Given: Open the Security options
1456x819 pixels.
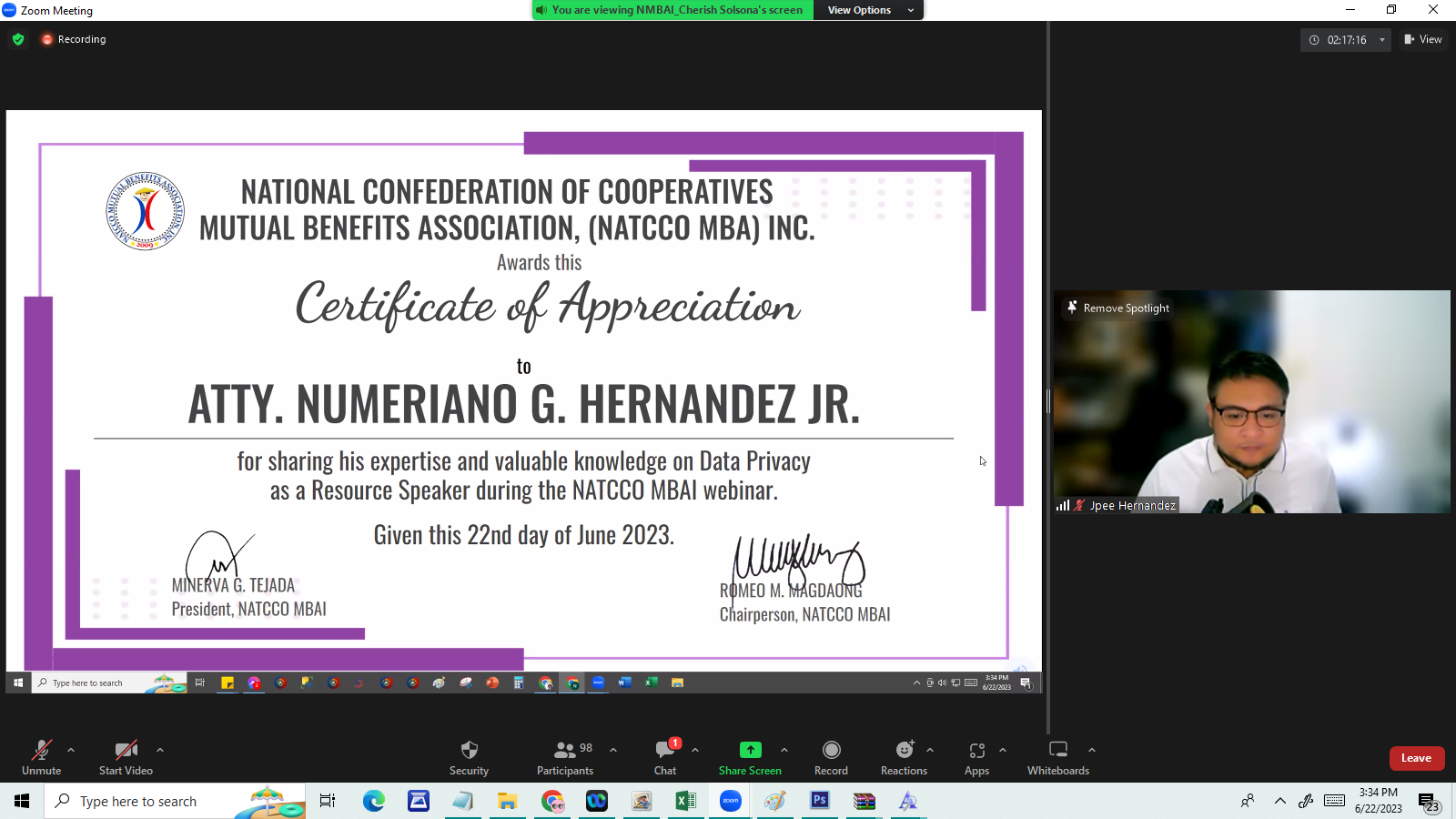Looking at the screenshot, I should (469, 757).
